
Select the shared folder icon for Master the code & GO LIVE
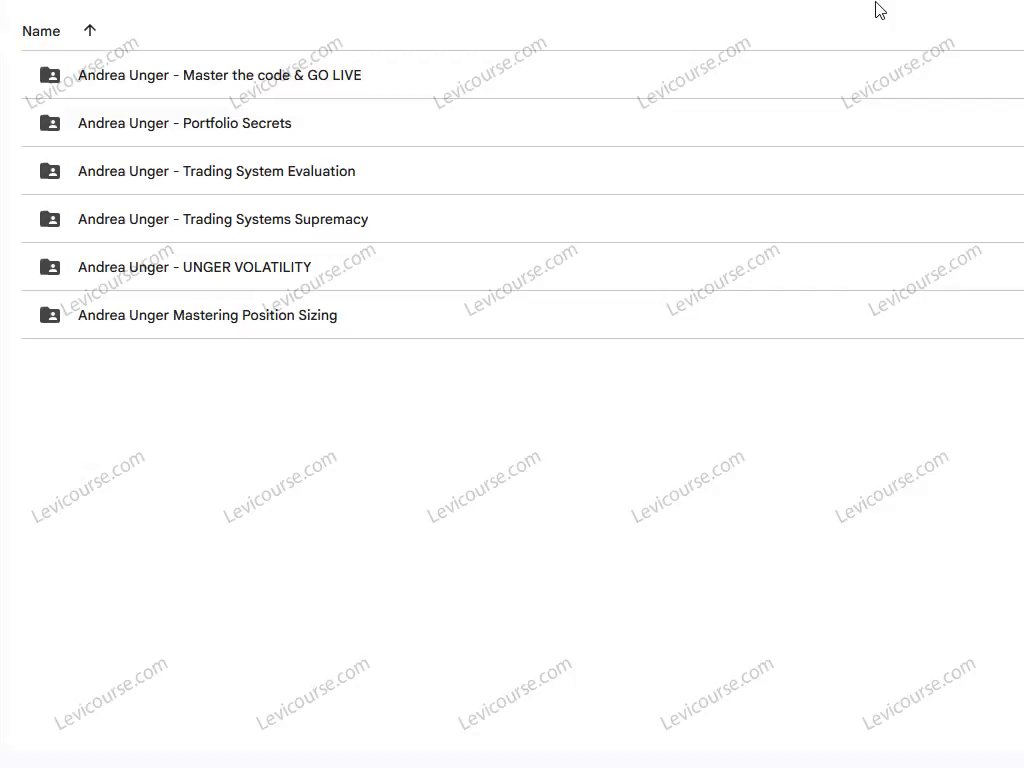[x=50, y=75]
